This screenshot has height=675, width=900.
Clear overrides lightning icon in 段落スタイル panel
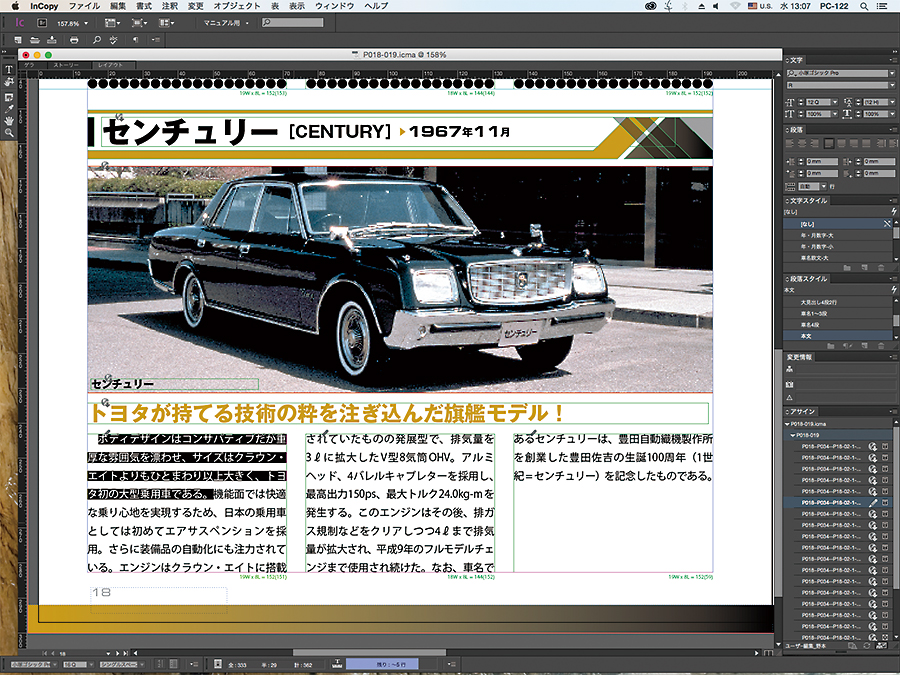[894, 290]
